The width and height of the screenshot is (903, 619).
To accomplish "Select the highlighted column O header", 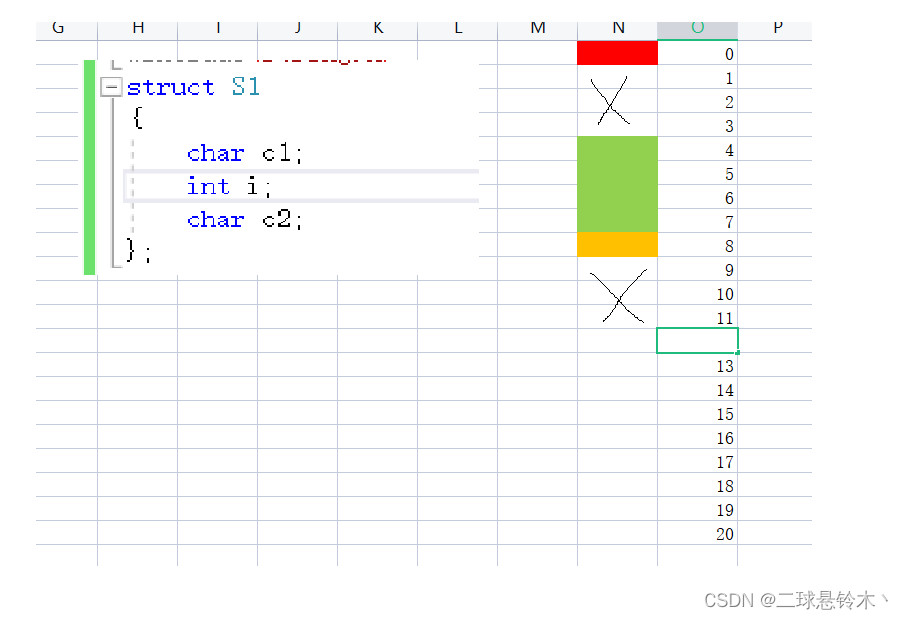I will tap(697, 28).
